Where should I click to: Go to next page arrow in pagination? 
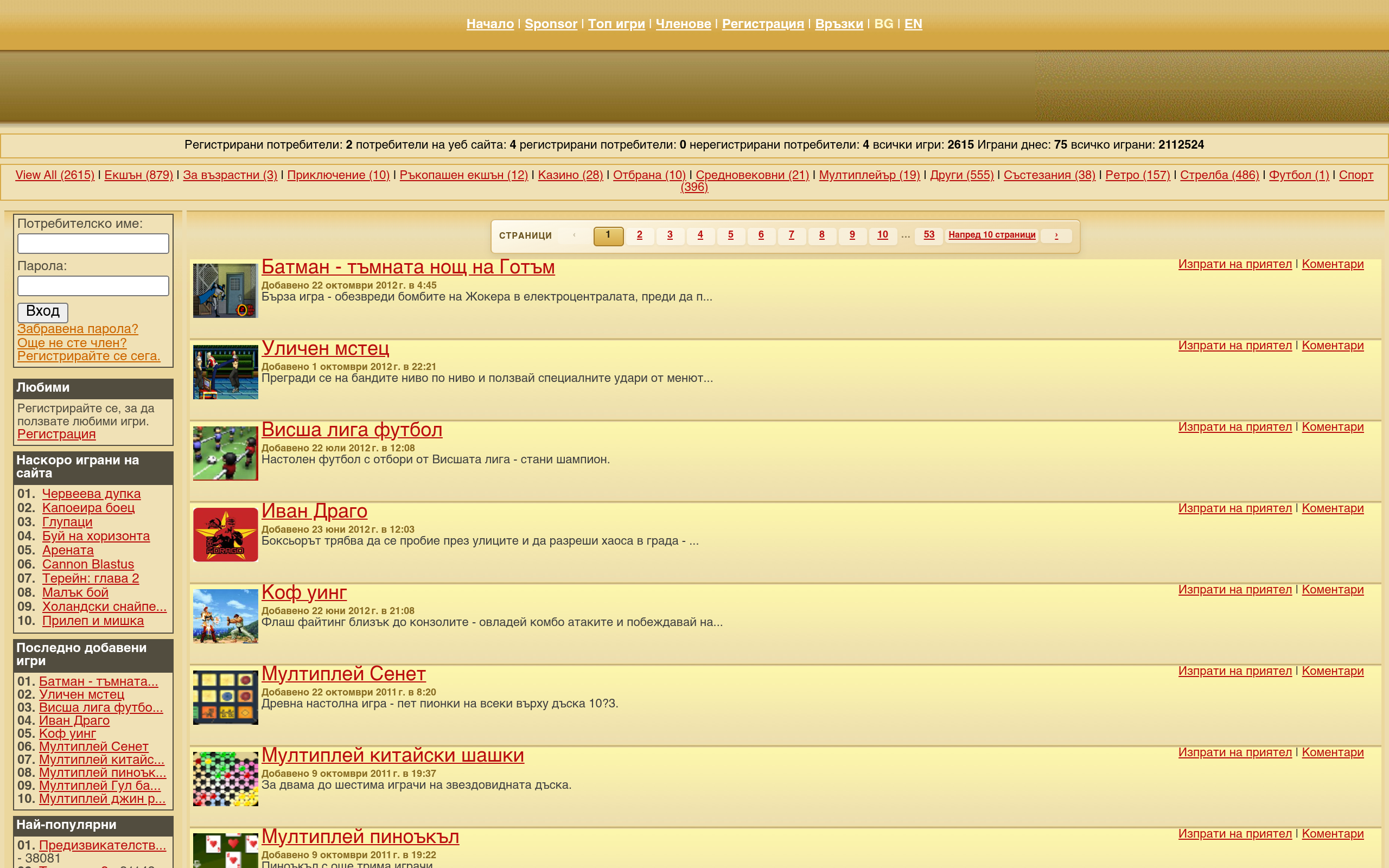1056,235
